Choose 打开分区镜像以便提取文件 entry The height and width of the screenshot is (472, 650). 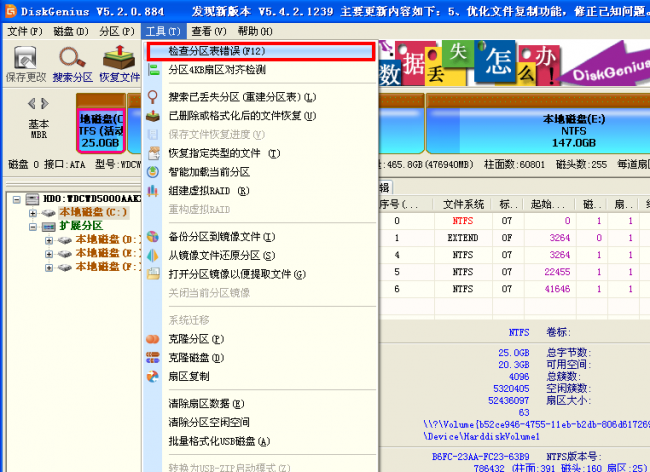coord(261,274)
